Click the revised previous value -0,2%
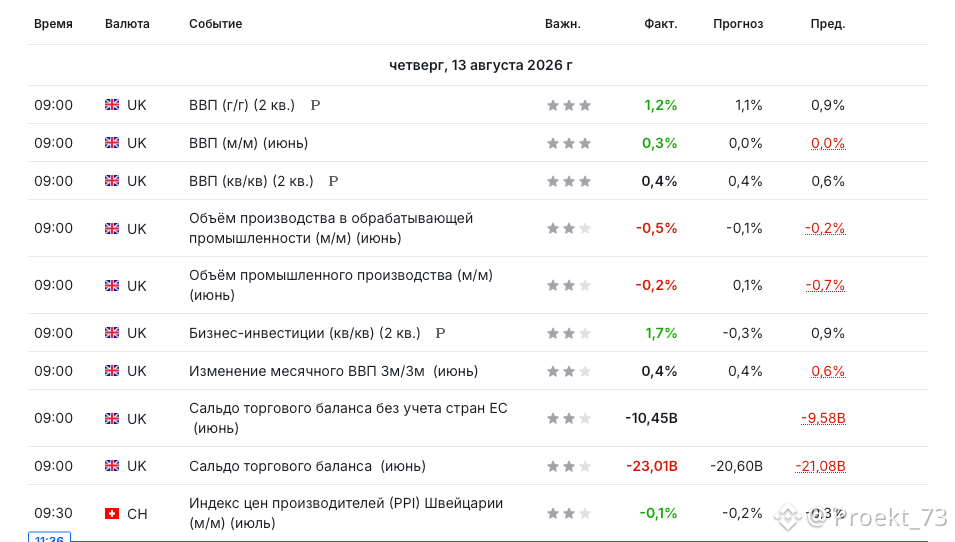 coord(825,228)
